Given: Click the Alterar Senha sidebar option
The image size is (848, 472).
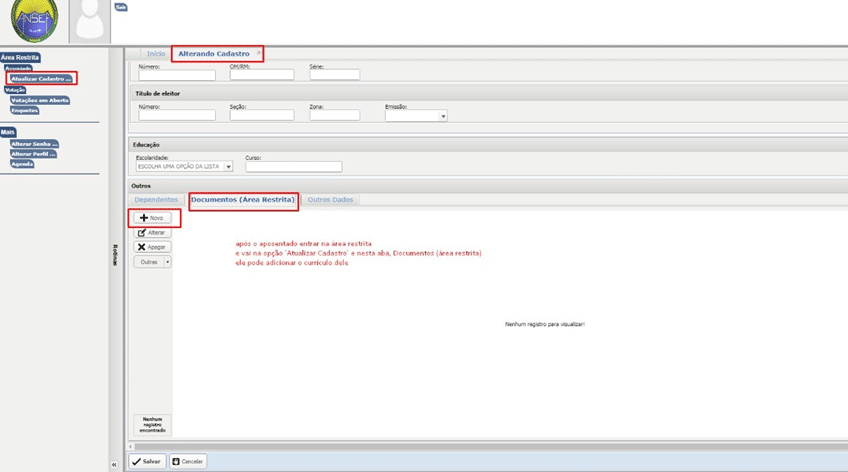Looking at the screenshot, I should point(34,144).
